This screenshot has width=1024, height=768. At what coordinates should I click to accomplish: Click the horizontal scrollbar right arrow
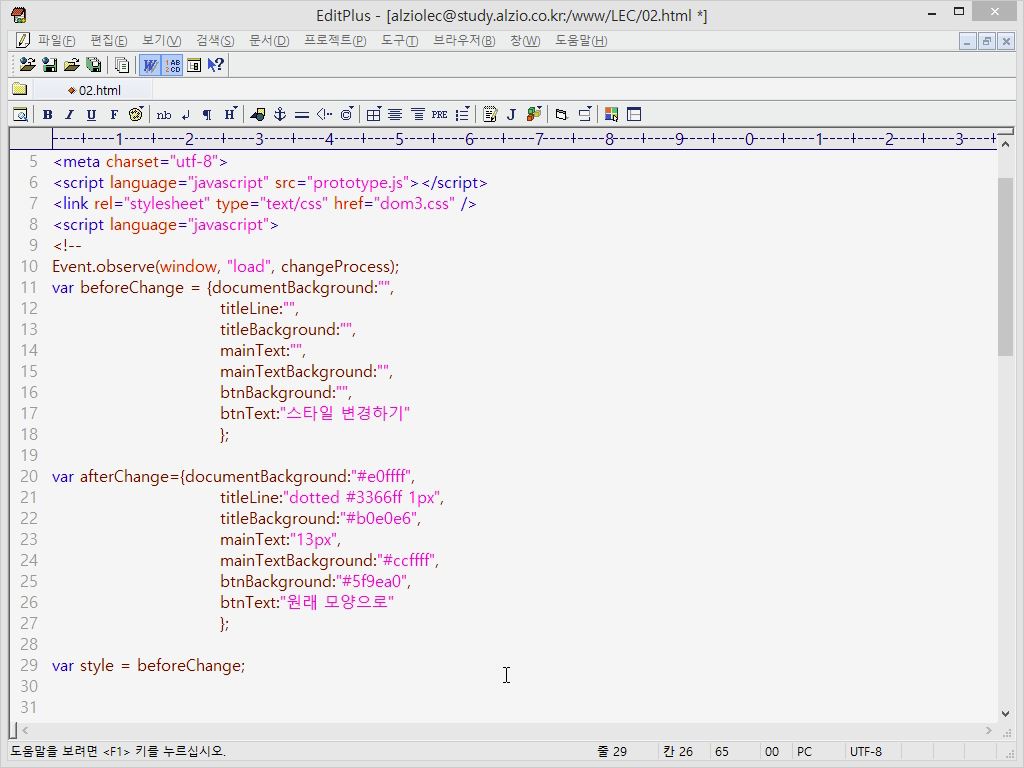[x=989, y=730]
